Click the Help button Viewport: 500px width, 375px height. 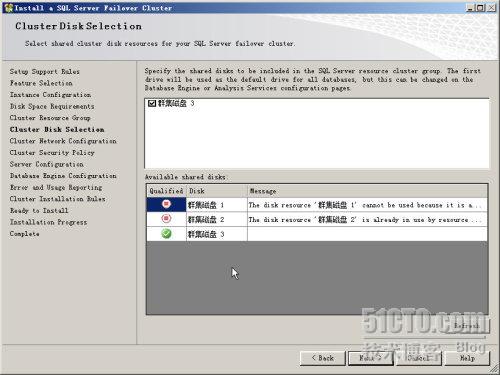(467, 358)
